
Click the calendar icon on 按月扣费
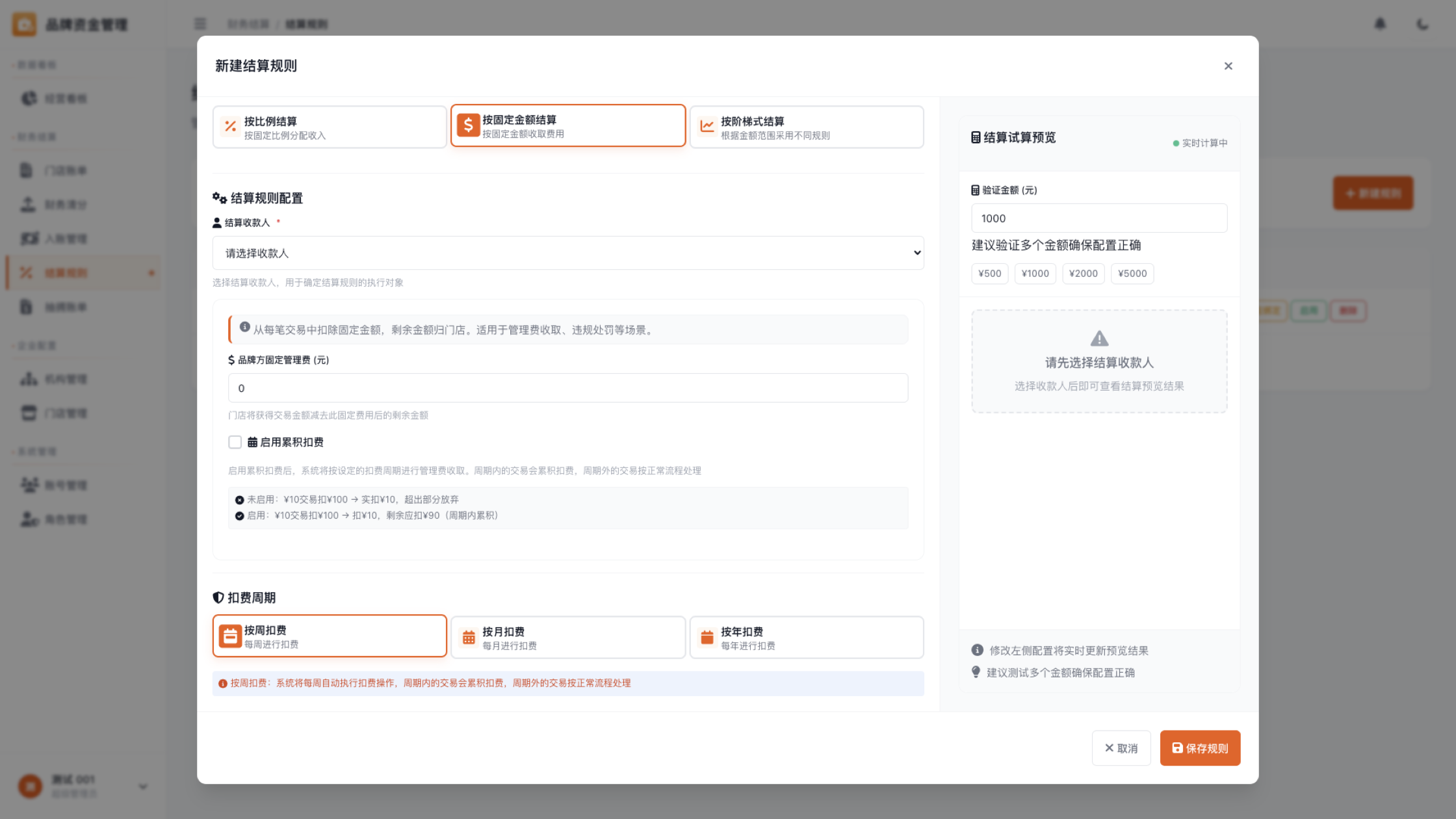click(469, 638)
